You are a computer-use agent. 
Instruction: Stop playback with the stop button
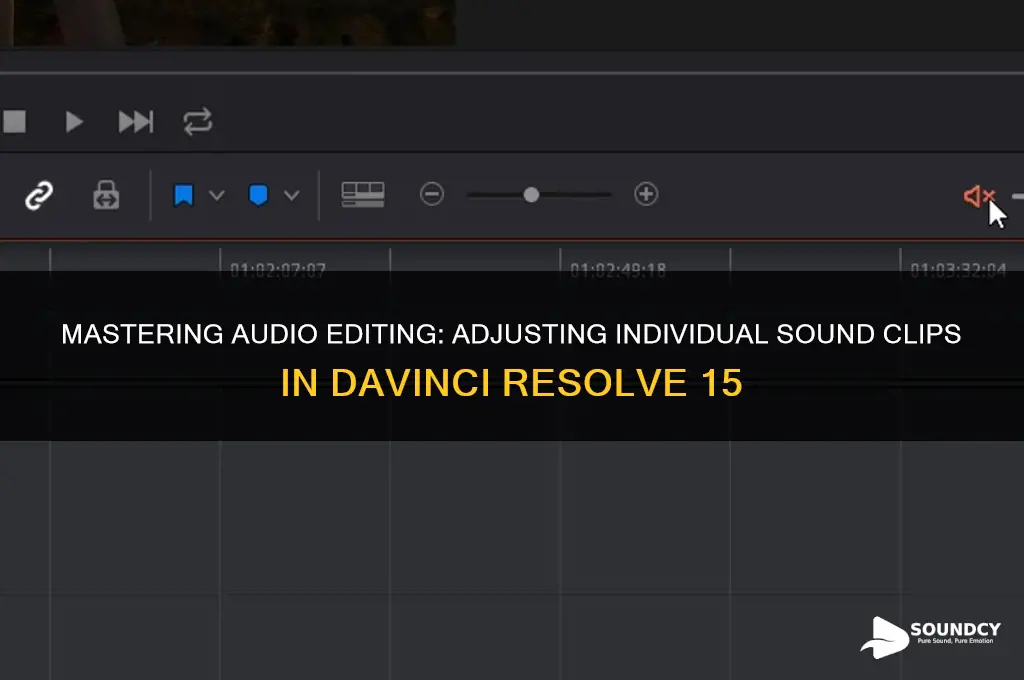coord(14,121)
